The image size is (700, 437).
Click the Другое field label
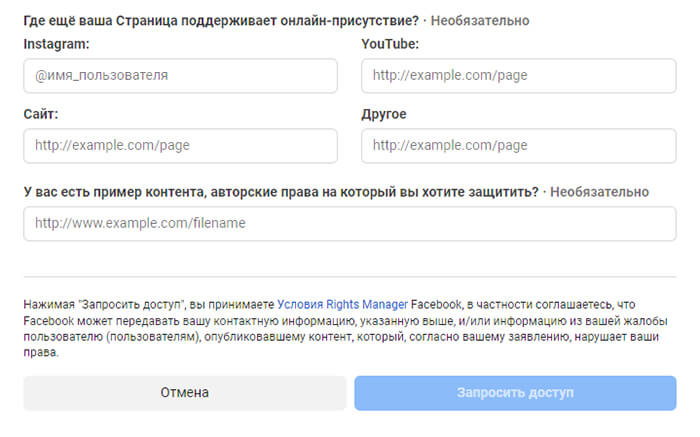tap(383, 114)
